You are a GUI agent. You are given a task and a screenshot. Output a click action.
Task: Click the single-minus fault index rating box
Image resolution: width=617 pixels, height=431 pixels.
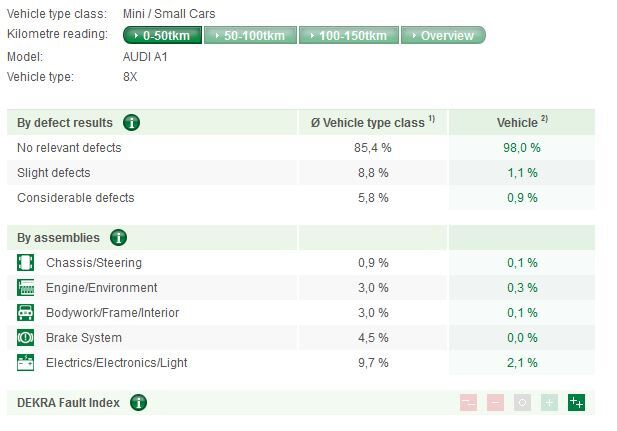[495, 403]
